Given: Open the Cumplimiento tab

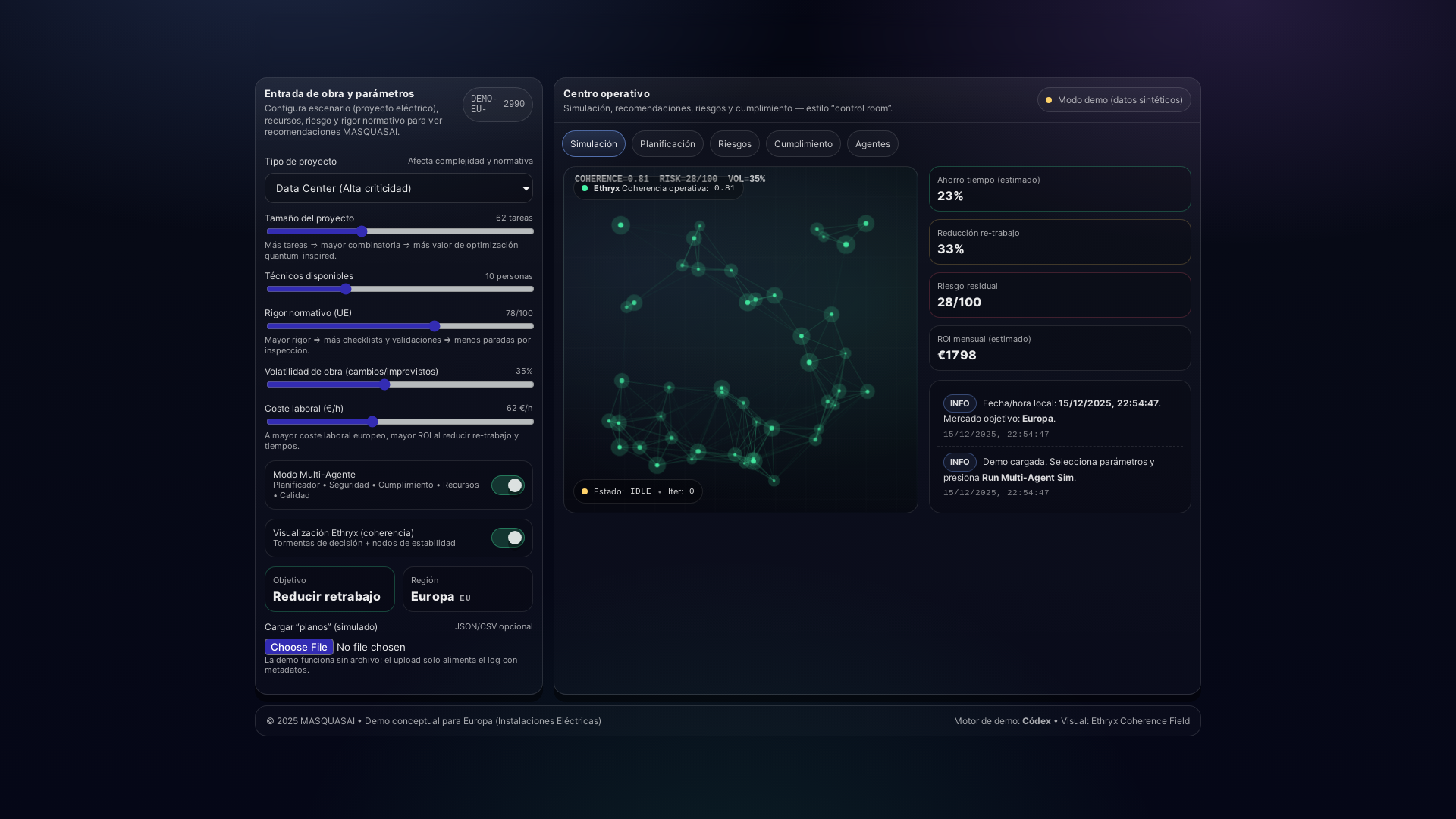Looking at the screenshot, I should pos(803,144).
